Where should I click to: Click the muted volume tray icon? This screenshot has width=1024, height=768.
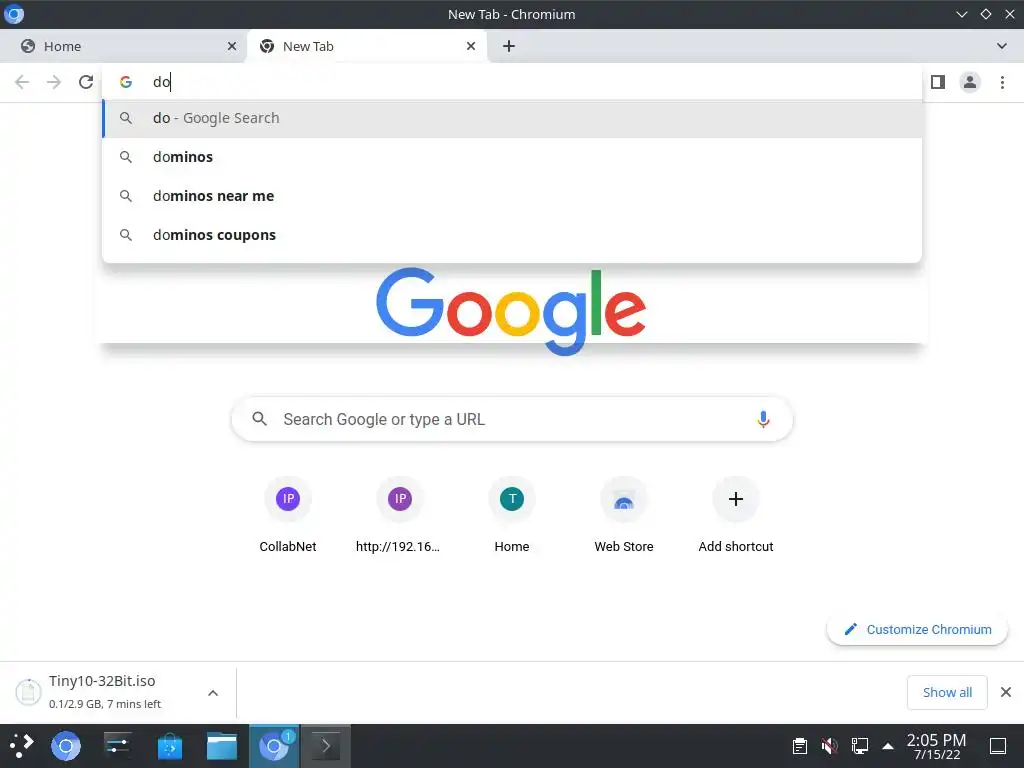(829, 746)
